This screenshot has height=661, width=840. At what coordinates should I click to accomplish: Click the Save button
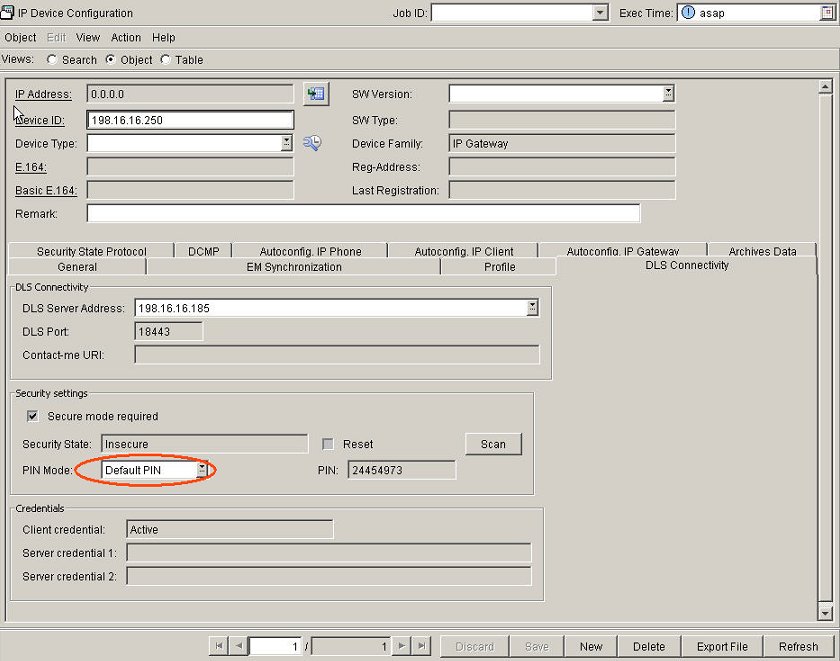(536, 647)
